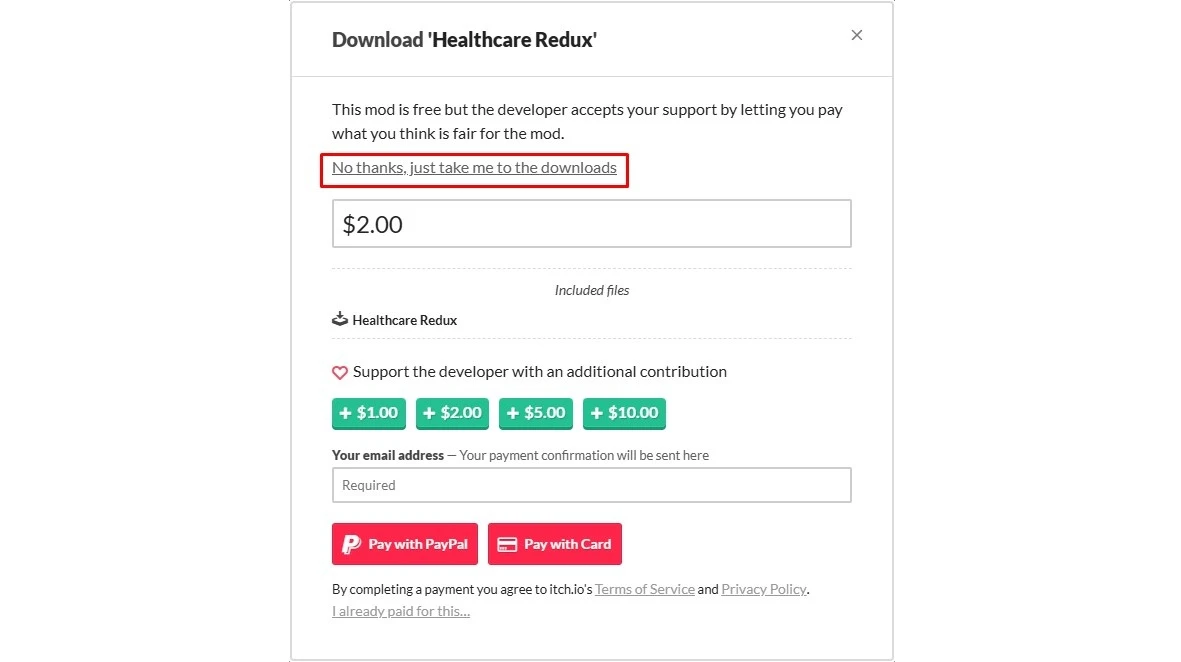Screen dimensions: 1181x662
Task: Add a $2.00 contribution
Action: (x=452, y=413)
